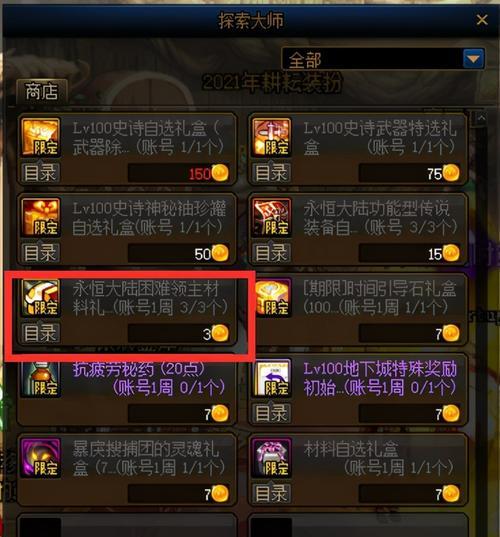Select the Lv100史诗神秘袖珍罐 gift box icon
This screenshot has width=500, height=537.
click(x=41, y=217)
